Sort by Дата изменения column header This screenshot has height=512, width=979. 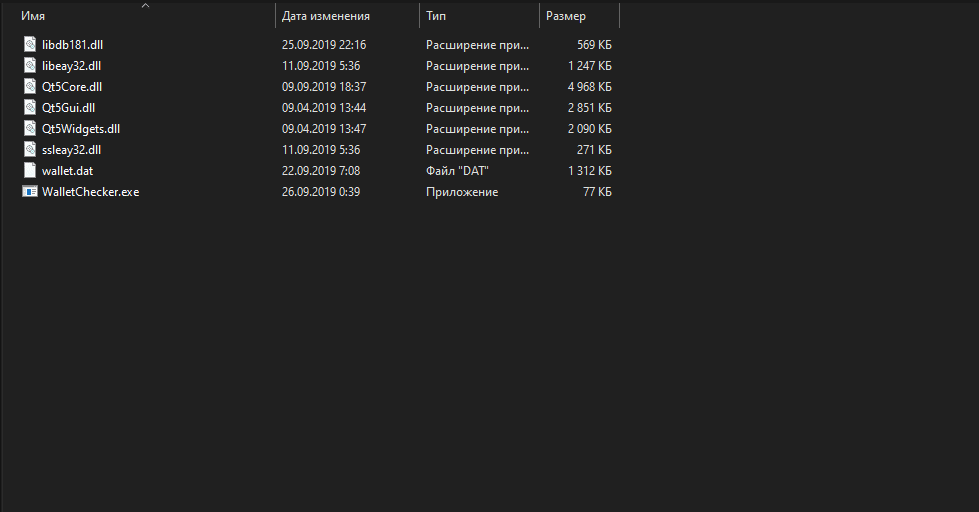click(326, 17)
